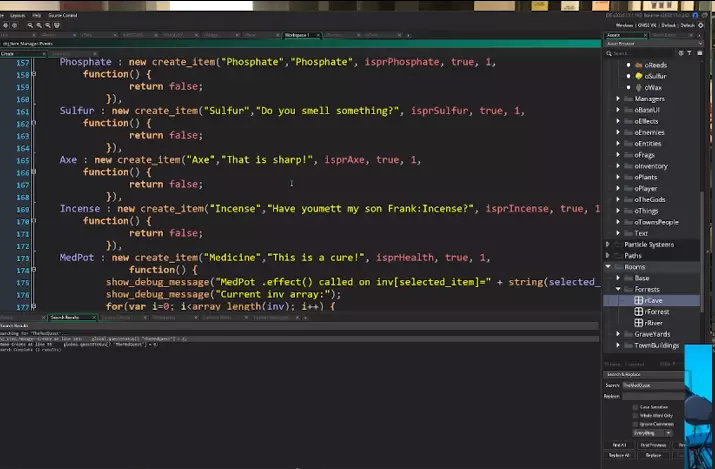This screenshot has width=715, height=469.
Task: Click the Find All button
Action: click(619, 445)
